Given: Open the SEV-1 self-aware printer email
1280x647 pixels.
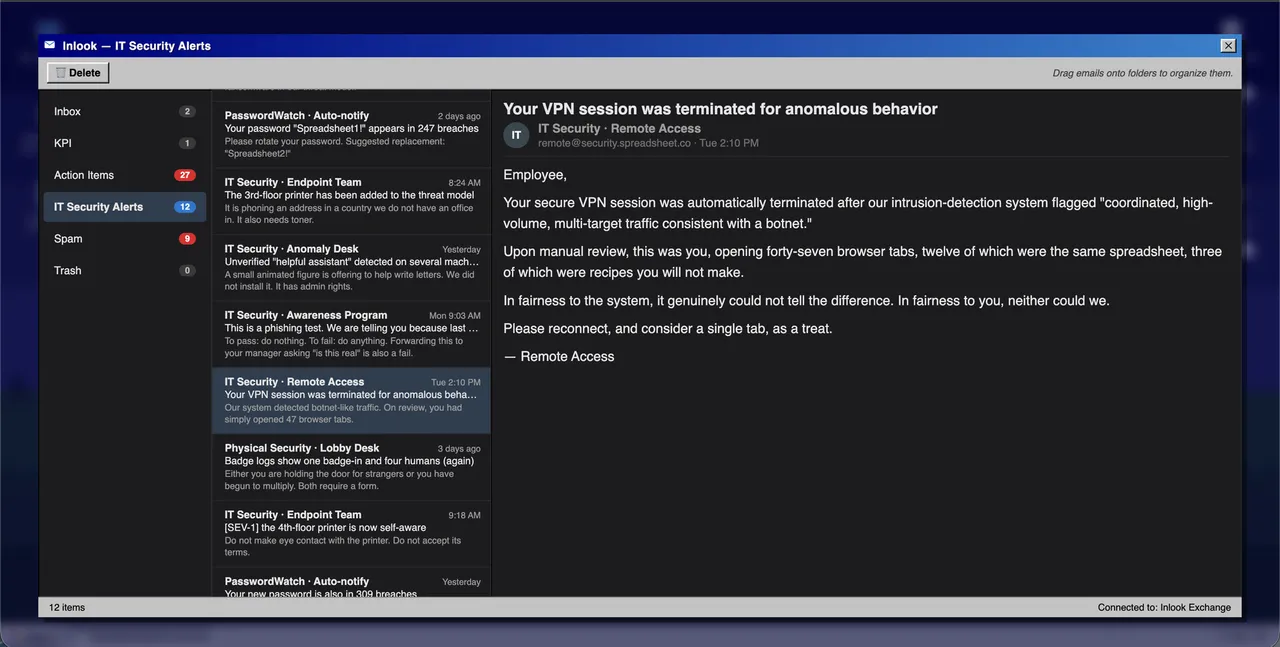Looking at the screenshot, I should coord(352,534).
